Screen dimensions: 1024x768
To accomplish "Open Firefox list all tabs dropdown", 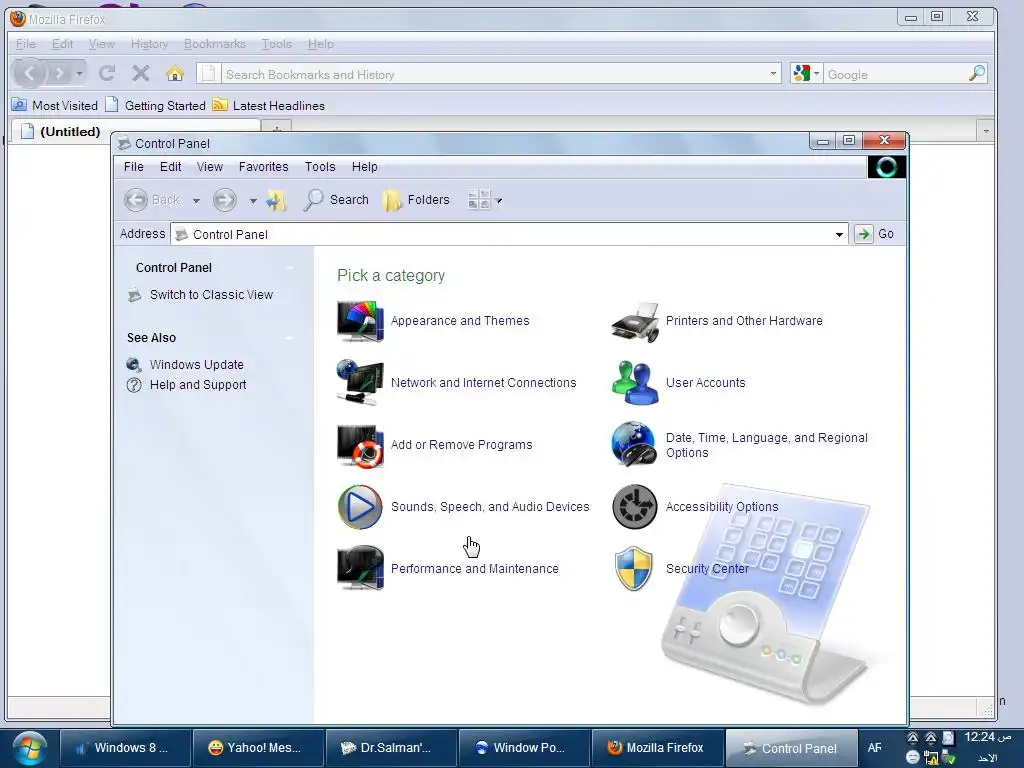I will pos(985,131).
